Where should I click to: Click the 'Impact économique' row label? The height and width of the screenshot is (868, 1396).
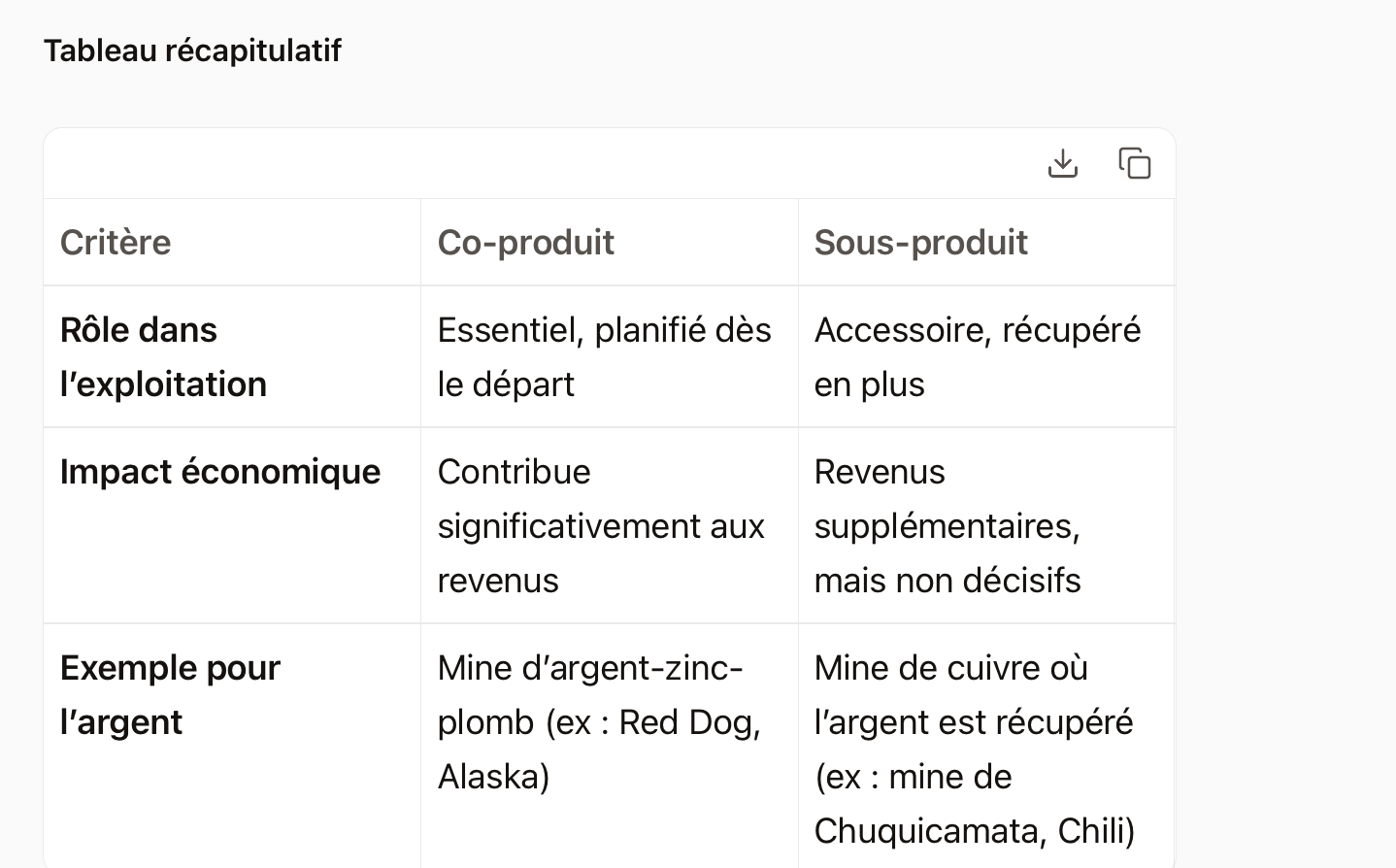tap(220, 472)
